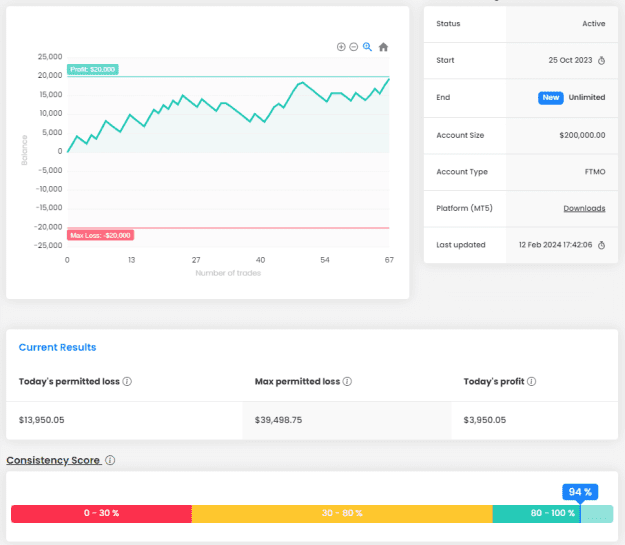Click the Status row label
Viewport: 625px width, 545px height.
448,24
